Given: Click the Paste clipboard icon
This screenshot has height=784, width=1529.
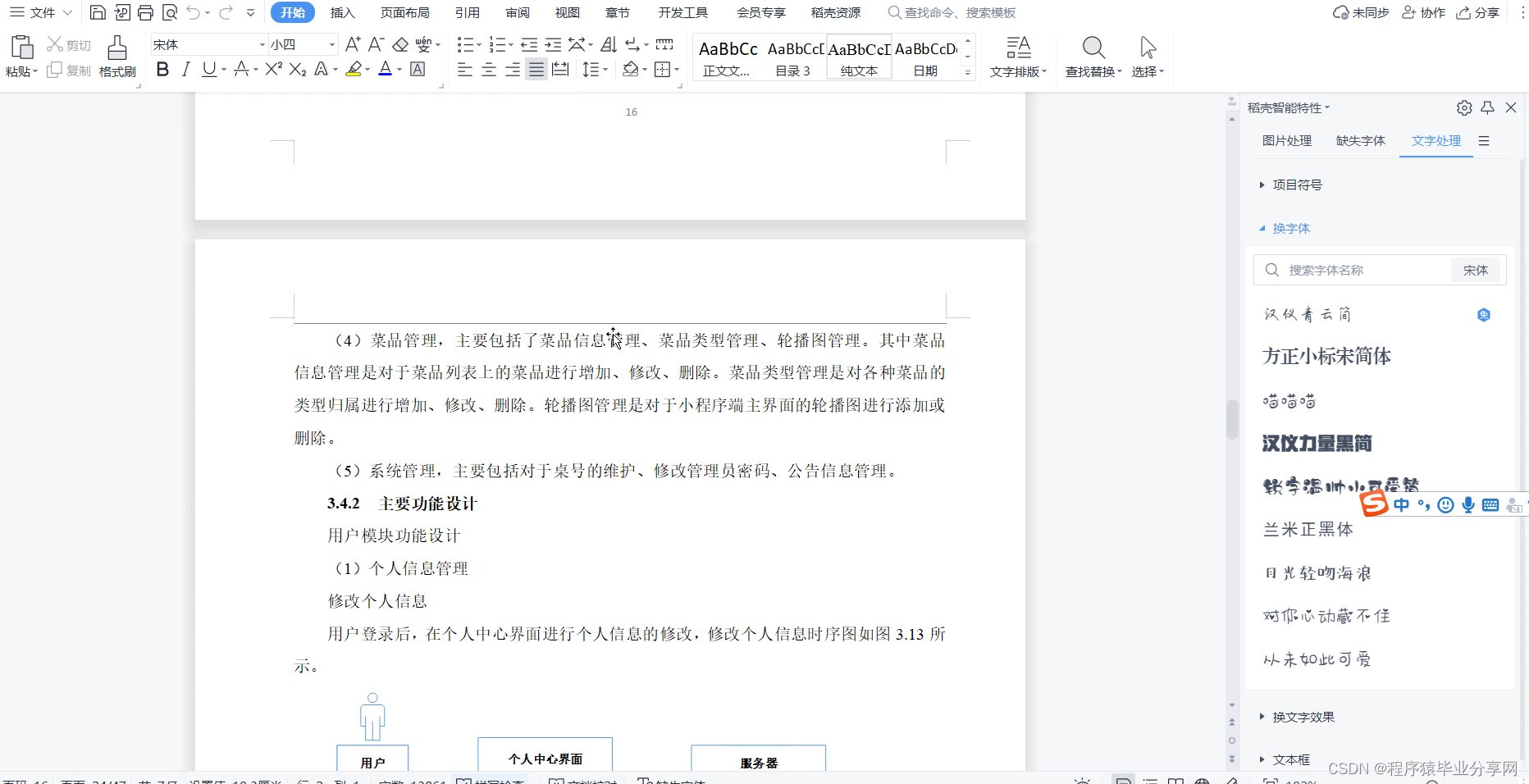Looking at the screenshot, I should click(x=21, y=48).
